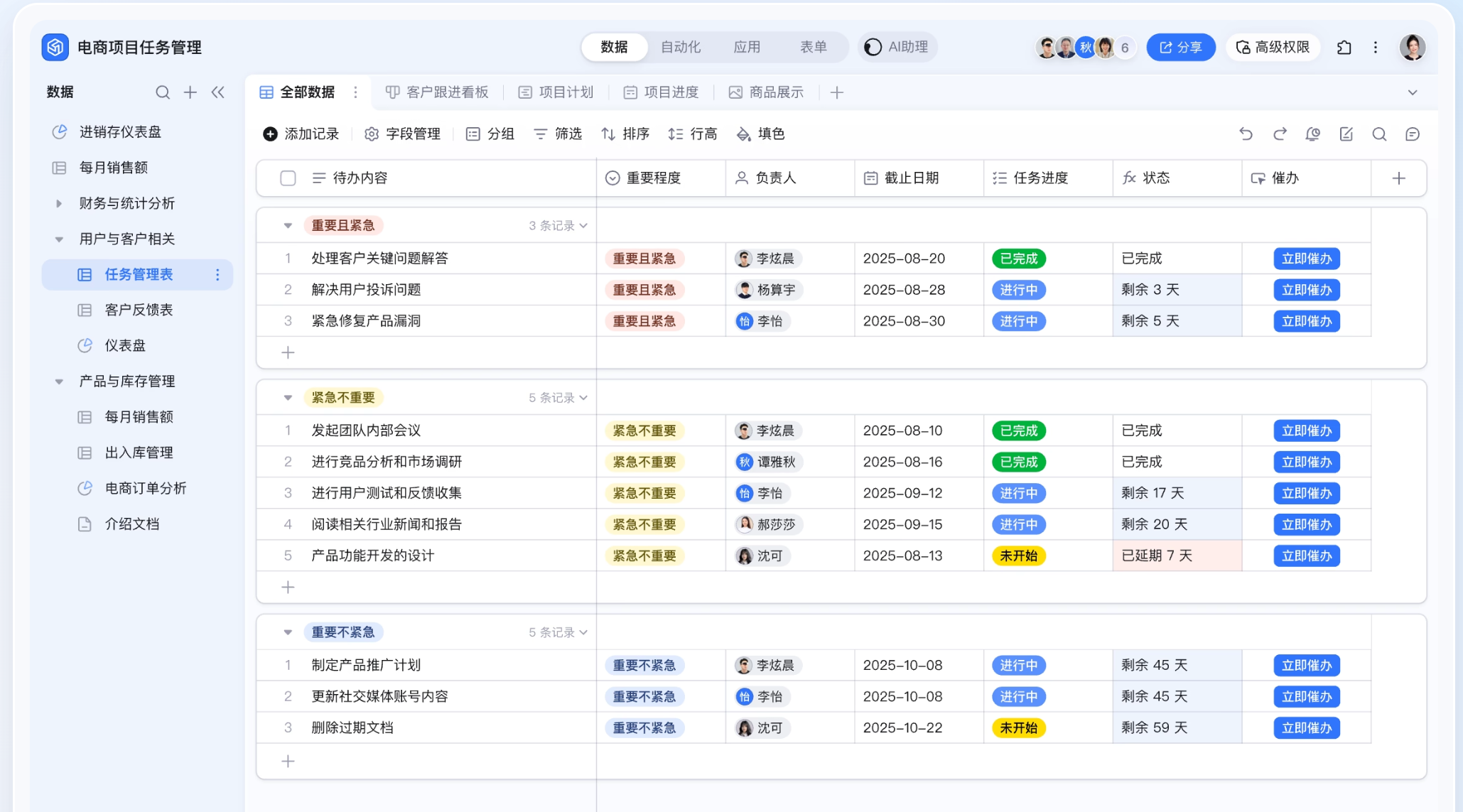1463x812 pixels.
Task: Collapse the 重要且紧急 group triangle
Action: click(288, 225)
